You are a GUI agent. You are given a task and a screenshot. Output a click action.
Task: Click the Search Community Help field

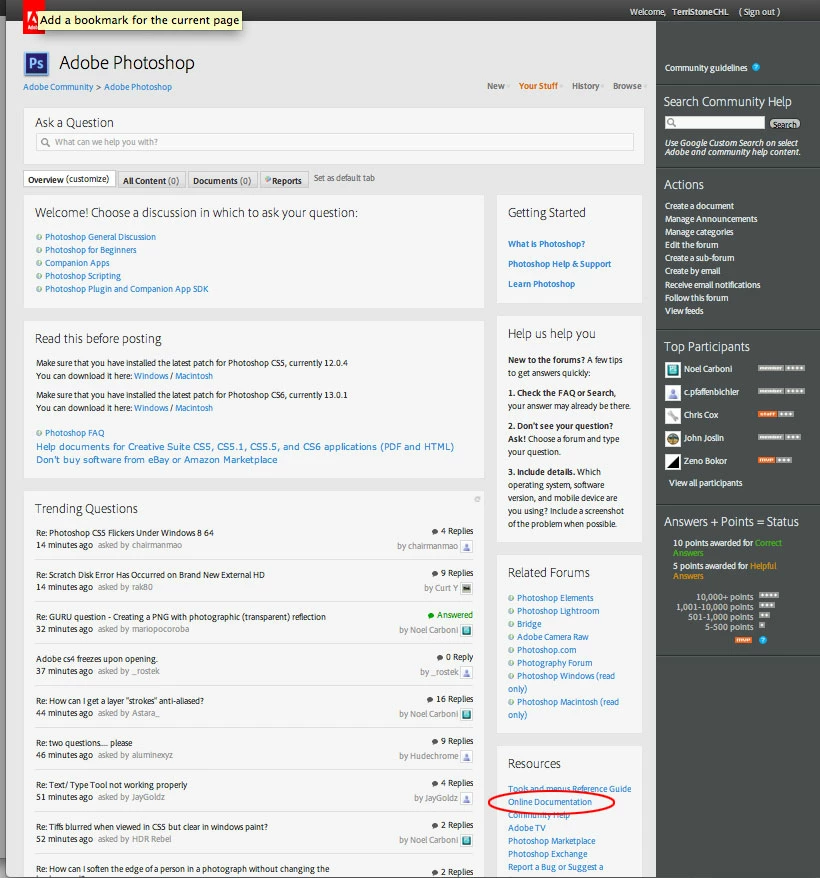(x=715, y=123)
